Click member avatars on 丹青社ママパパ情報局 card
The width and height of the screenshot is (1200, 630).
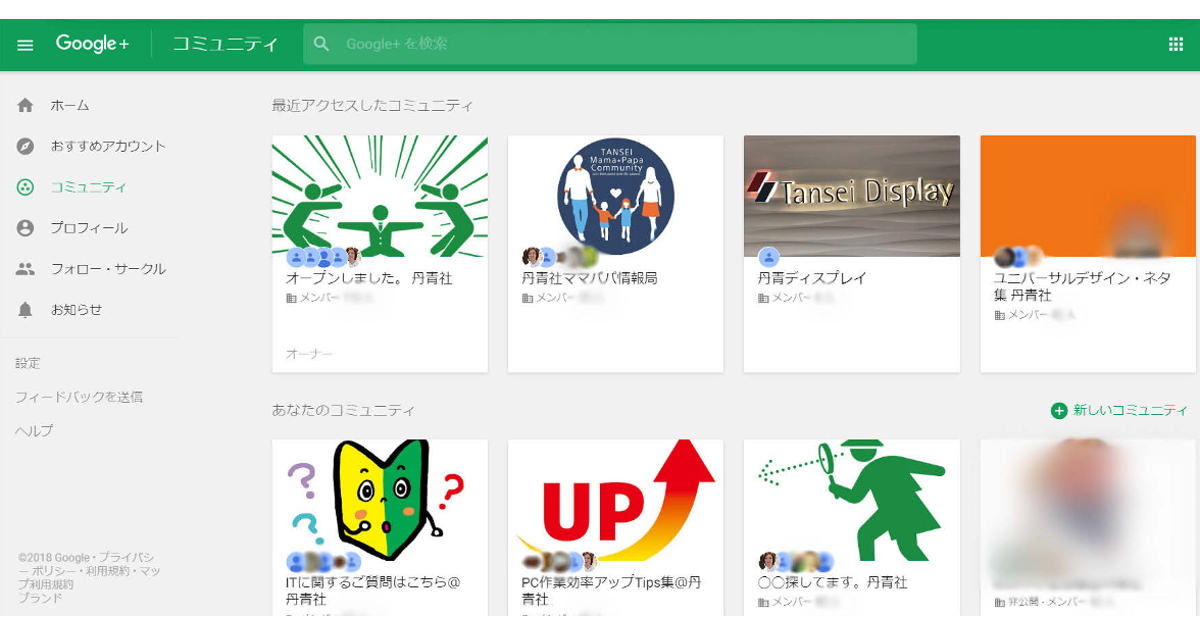click(559, 257)
